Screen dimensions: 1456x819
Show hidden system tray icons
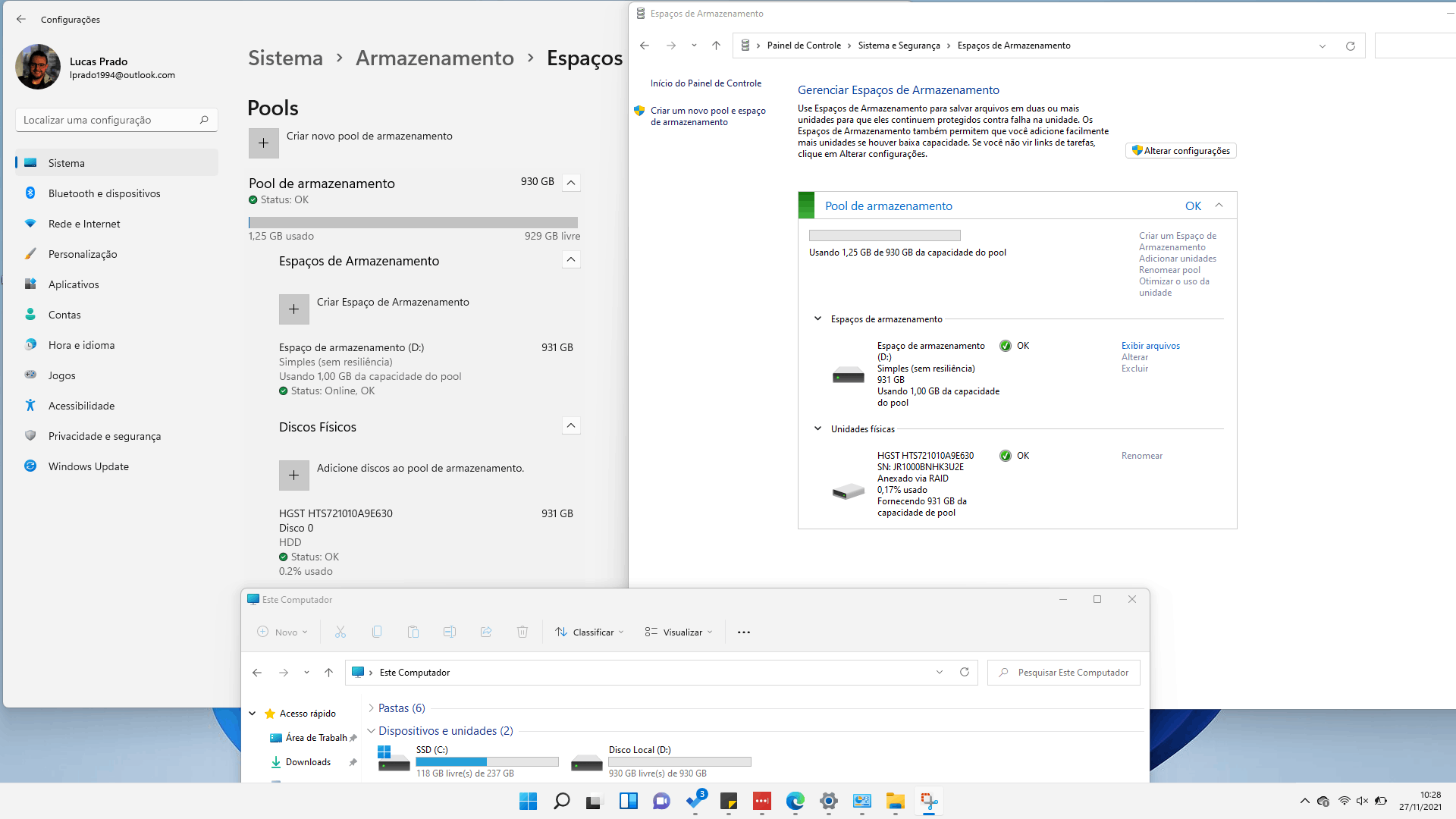(1304, 801)
